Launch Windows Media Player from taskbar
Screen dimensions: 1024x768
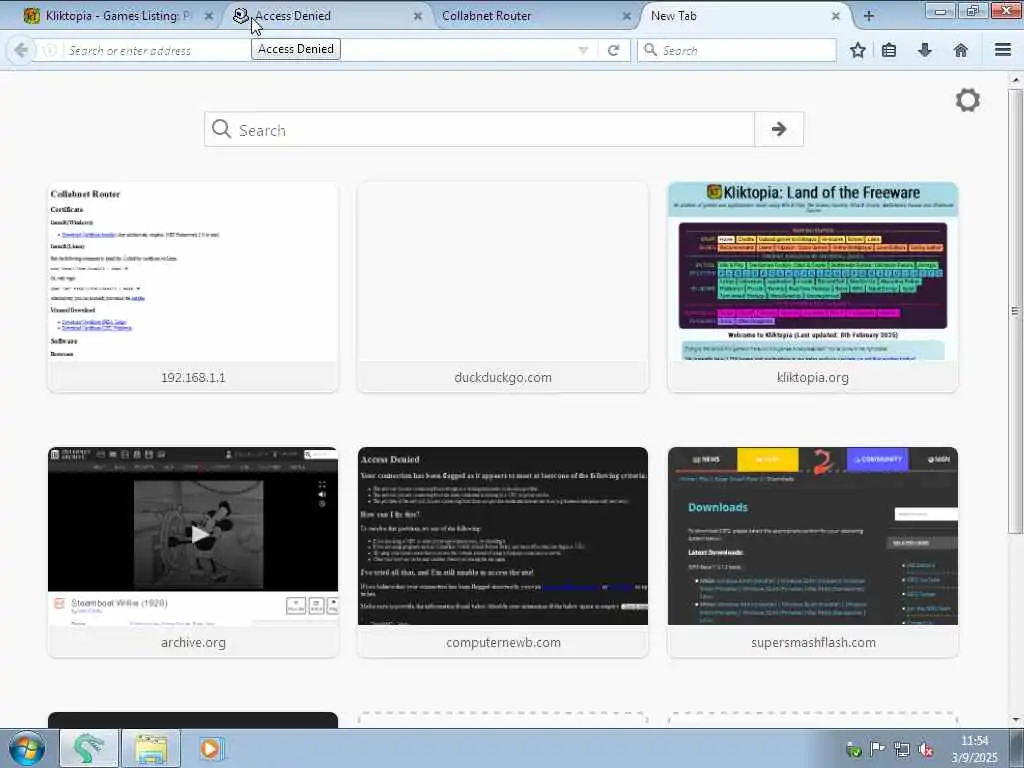(210, 748)
